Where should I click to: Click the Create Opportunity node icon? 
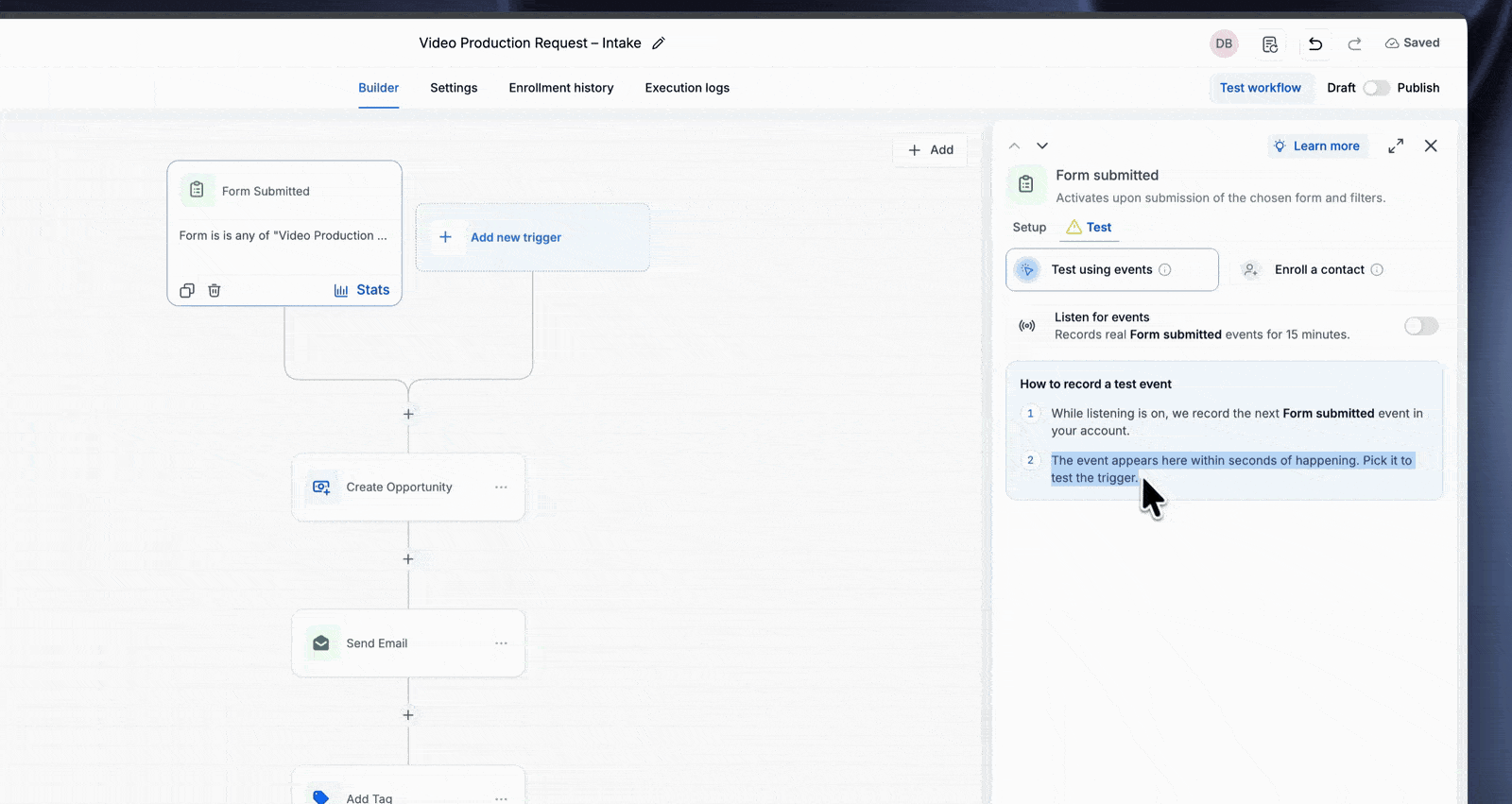tap(321, 488)
